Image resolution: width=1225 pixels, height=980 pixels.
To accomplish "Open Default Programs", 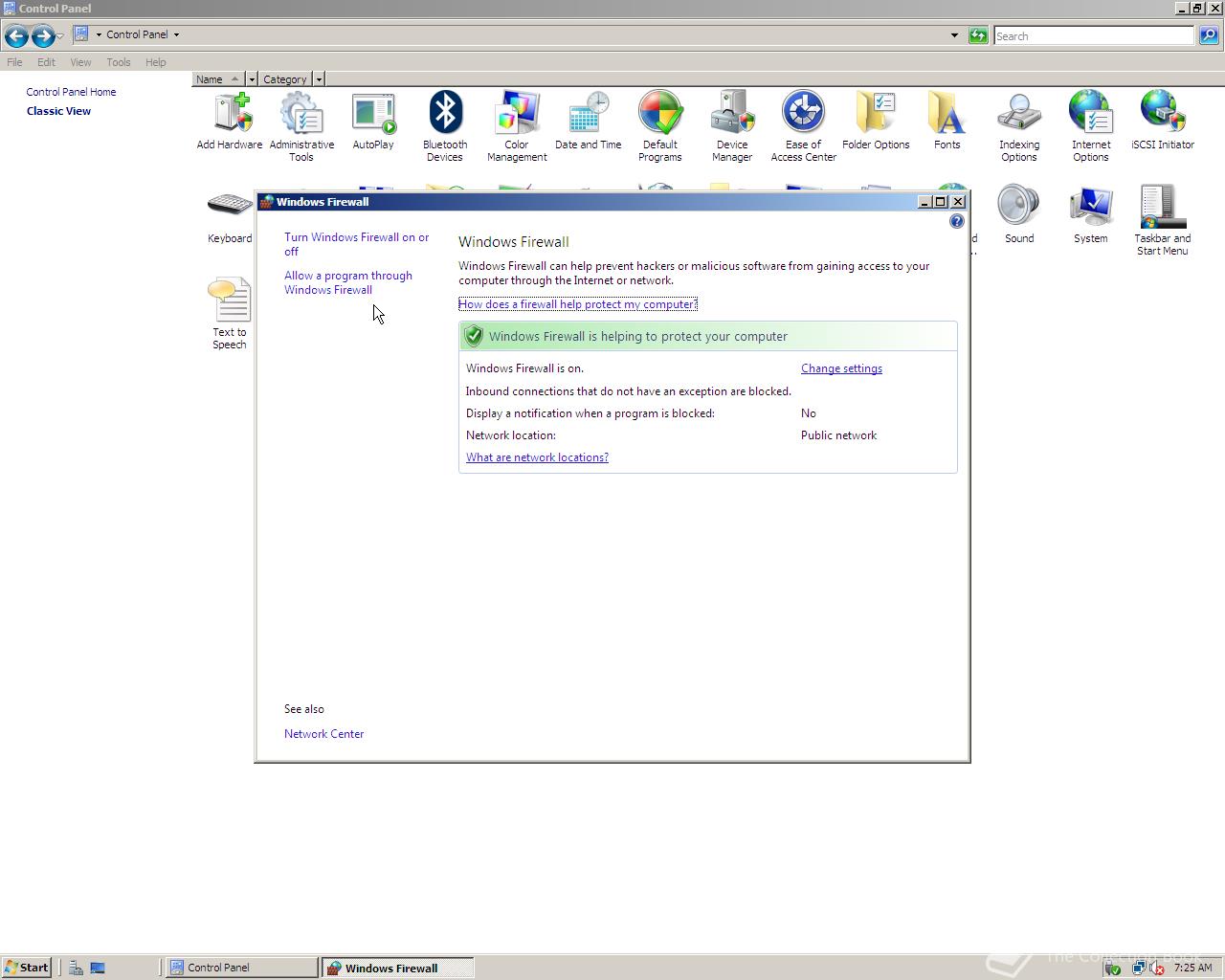I will pos(660,127).
